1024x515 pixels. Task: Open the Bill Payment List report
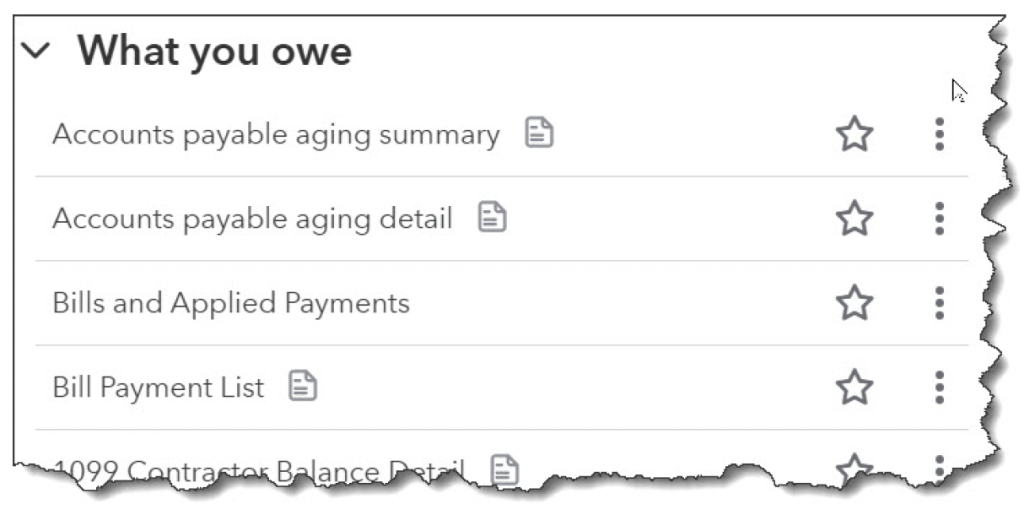158,387
